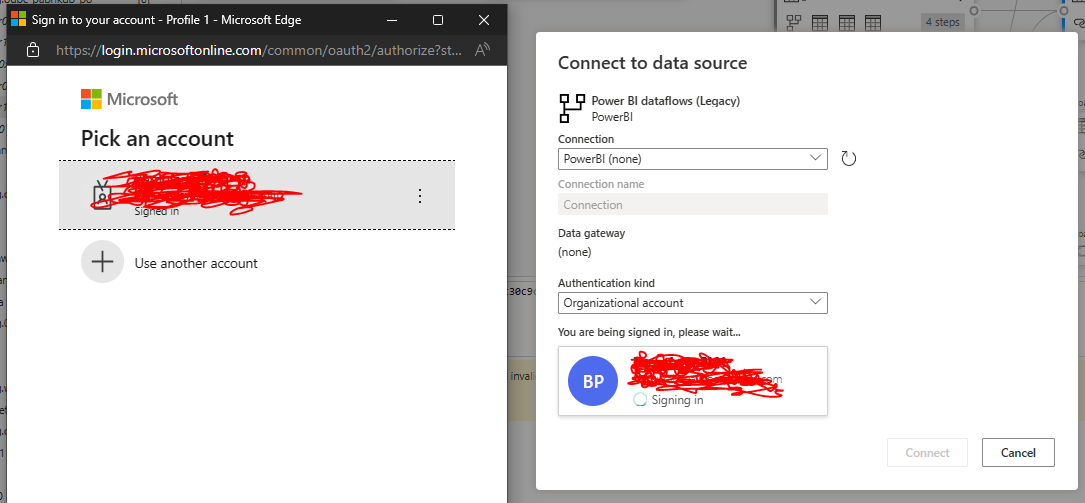
Task: Open the Authentication kind dropdown
Action: click(693, 303)
